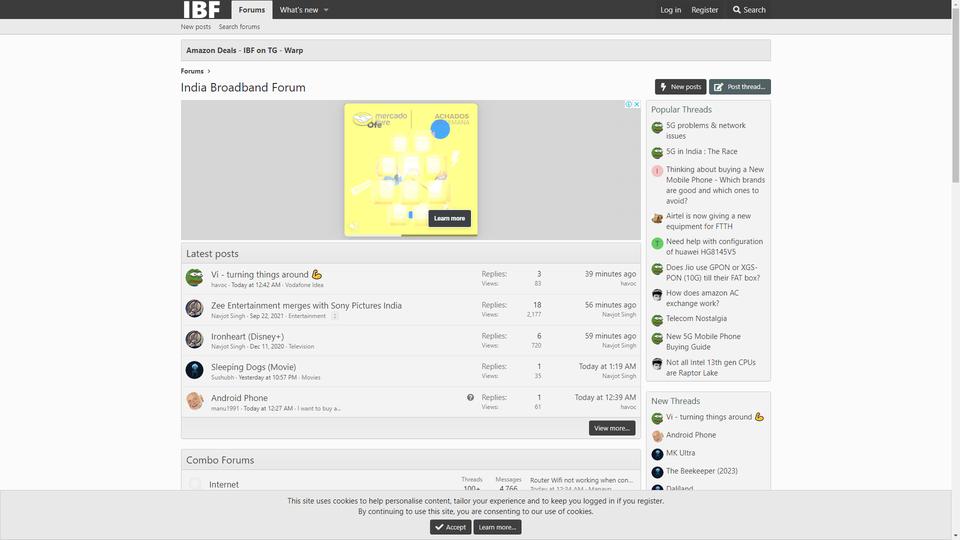Click Navjot Singh avatar on Zee Entertainment thread

[195, 309]
